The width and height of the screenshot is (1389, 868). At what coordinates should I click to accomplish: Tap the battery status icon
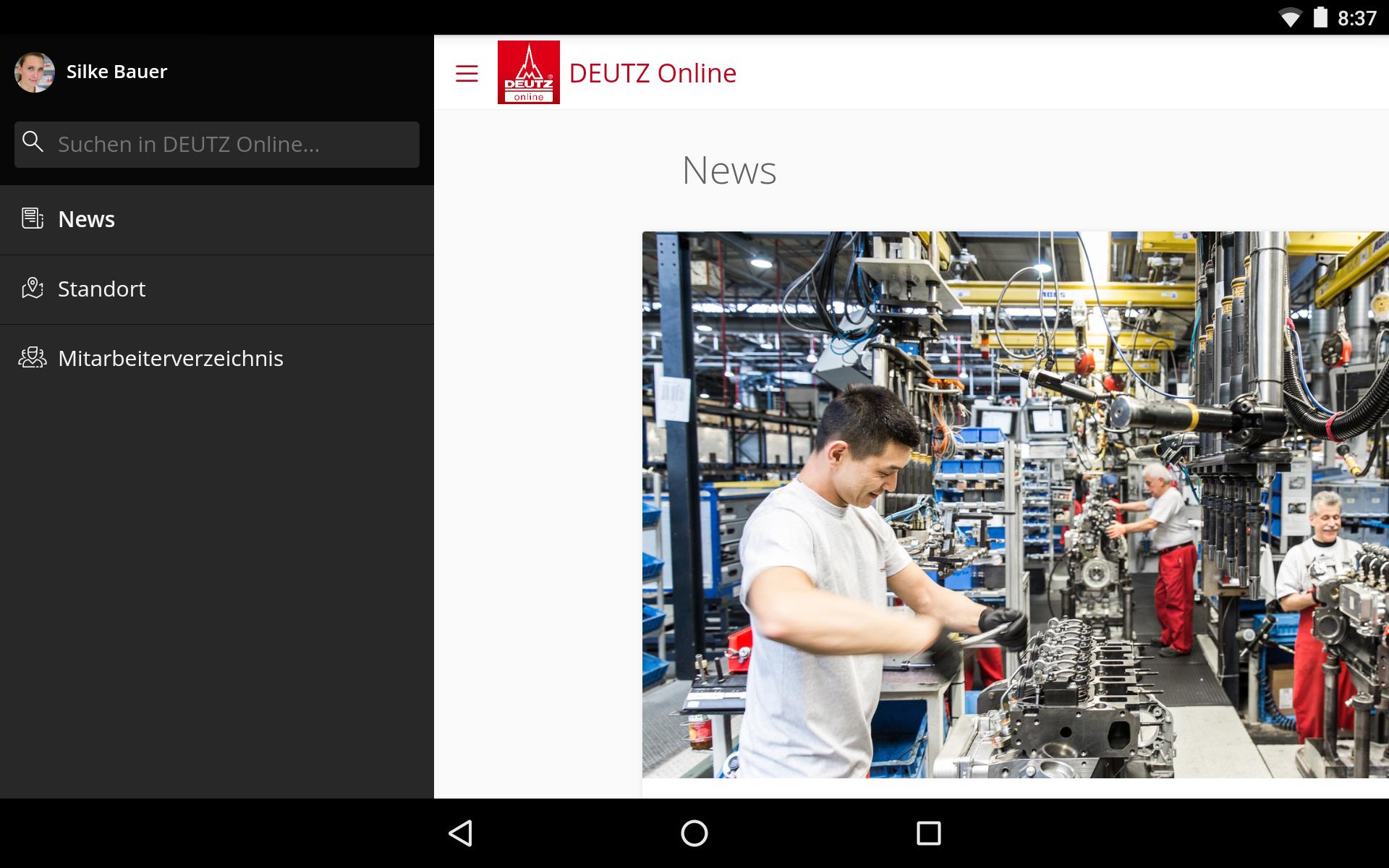(x=1320, y=17)
